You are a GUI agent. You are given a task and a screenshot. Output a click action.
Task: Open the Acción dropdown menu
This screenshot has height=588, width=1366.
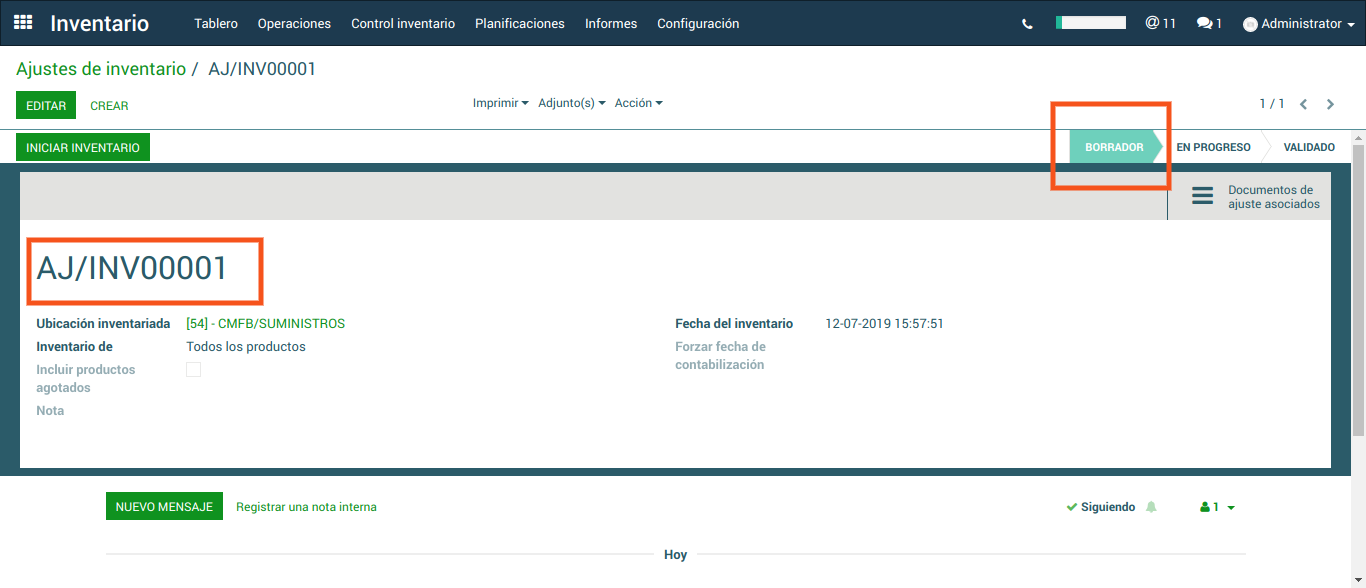pos(638,103)
